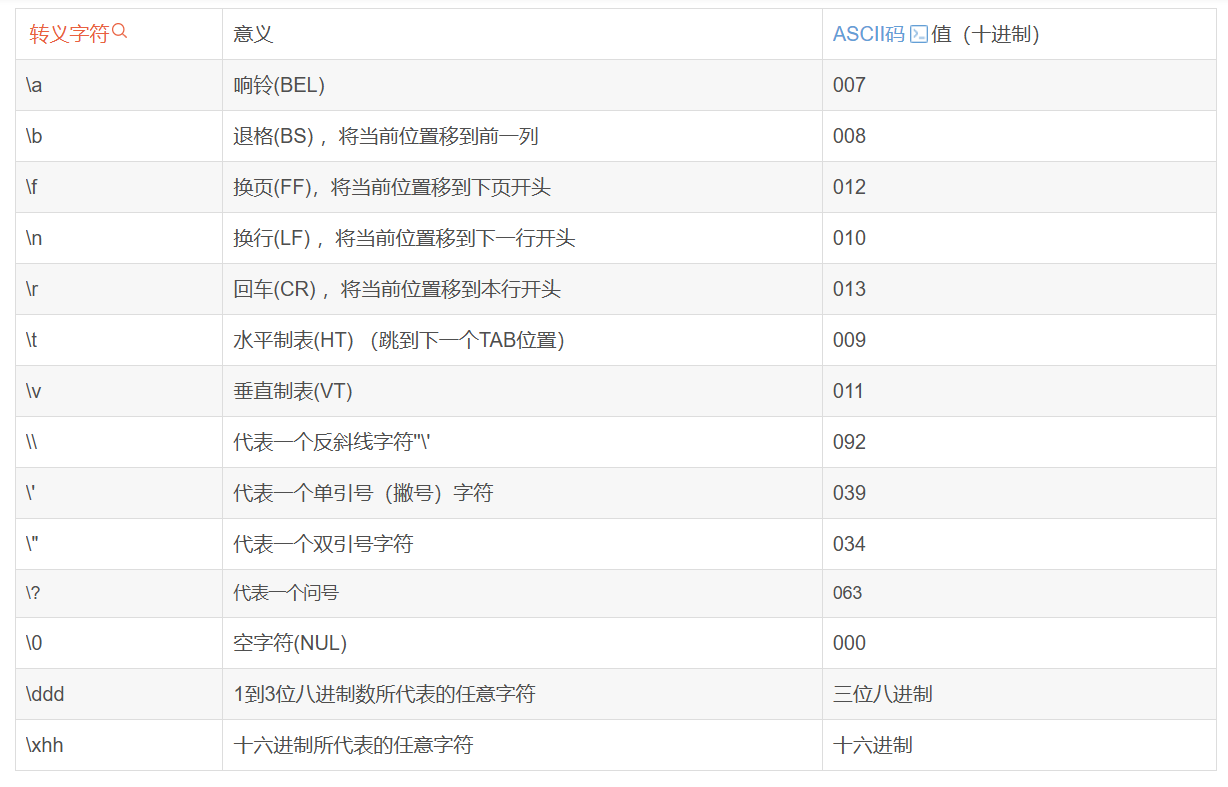
Task: Click the 回车(CR) description cell
Action: (x=522, y=289)
